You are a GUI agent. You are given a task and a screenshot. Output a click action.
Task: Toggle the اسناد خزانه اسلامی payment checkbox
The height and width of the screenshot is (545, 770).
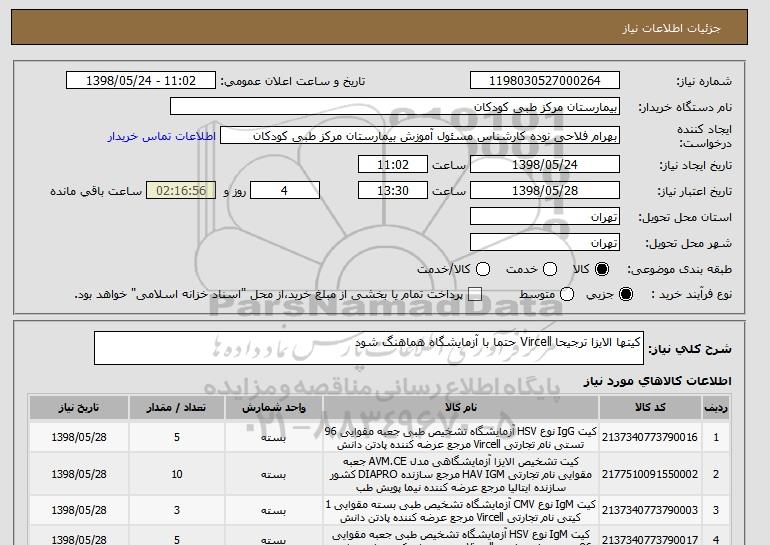click(475, 294)
